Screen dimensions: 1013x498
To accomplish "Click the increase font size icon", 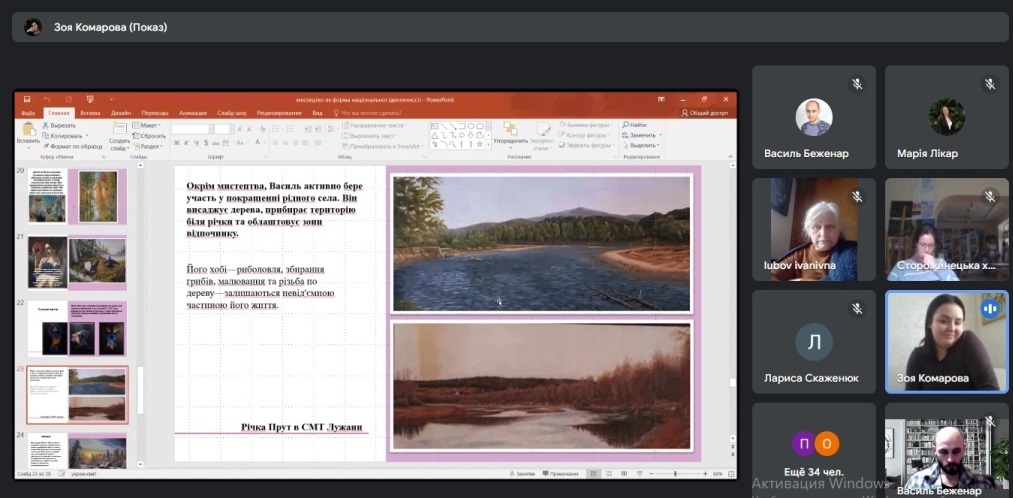I will coord(240,129).
